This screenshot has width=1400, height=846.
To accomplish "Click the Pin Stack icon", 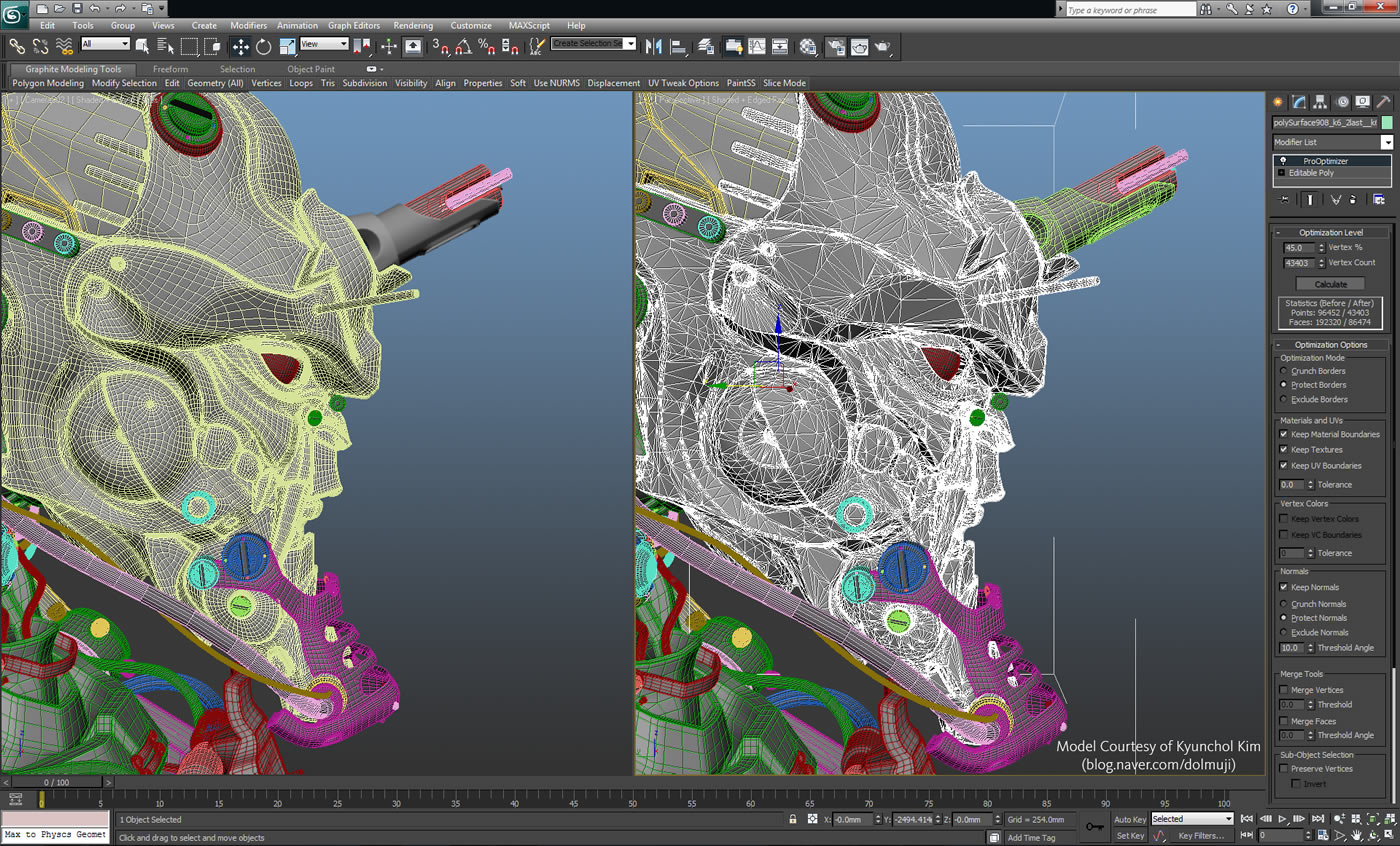I will (1285, 199).
